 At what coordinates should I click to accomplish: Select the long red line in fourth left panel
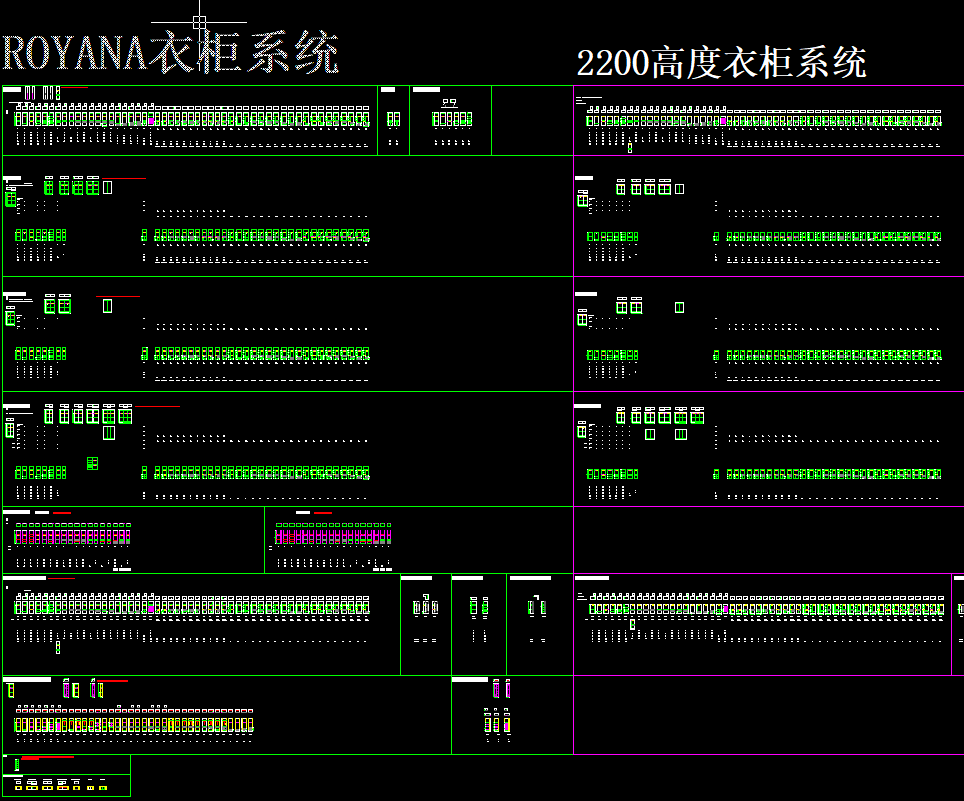click(x=158, y=407)
